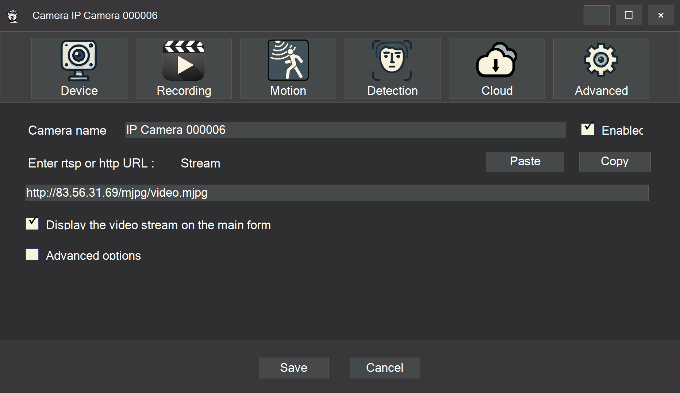Uncheck Display the video stream on main form
The image size is (680, 393).
32,223
